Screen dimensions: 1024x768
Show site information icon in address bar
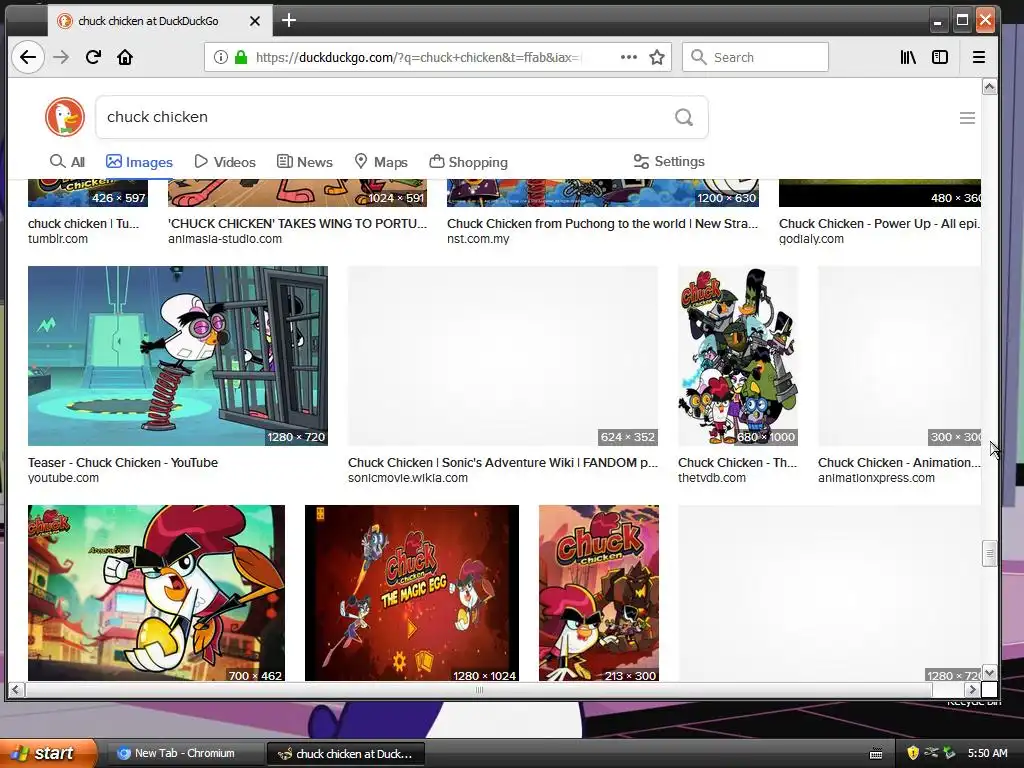click(221, 57)
